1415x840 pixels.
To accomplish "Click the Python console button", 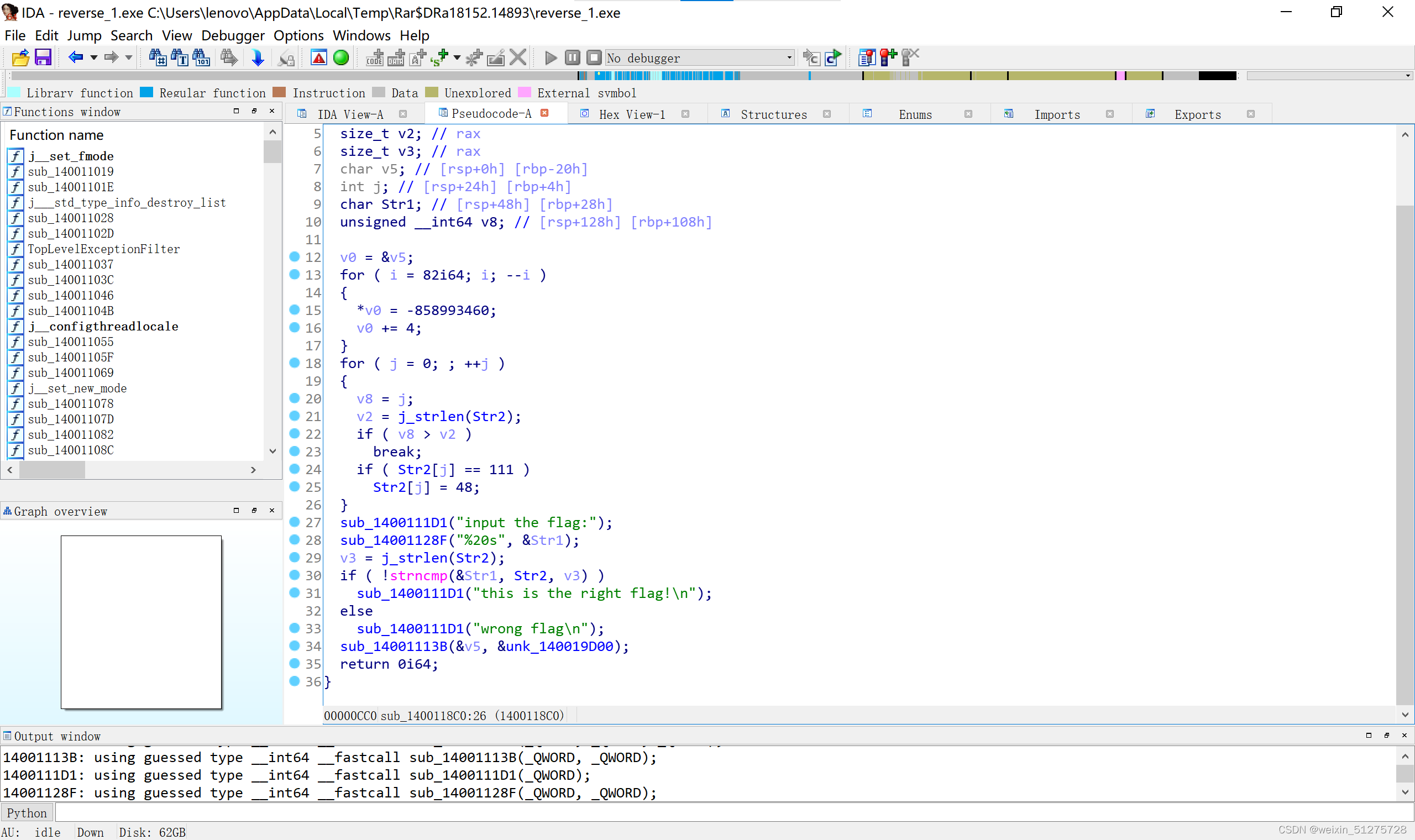I will (x=27, y=813).
